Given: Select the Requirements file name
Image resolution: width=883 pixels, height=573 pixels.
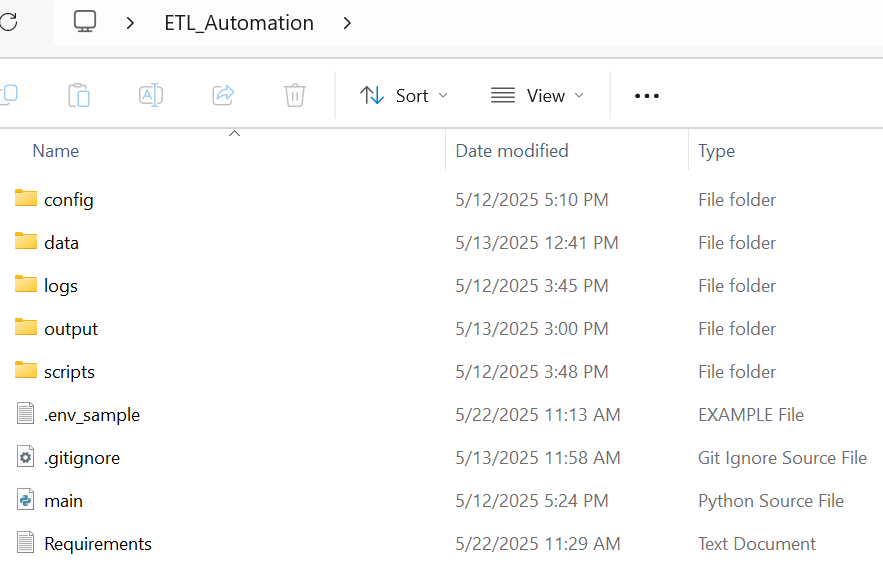Looking at the screenshot, I should click(98, 544).
